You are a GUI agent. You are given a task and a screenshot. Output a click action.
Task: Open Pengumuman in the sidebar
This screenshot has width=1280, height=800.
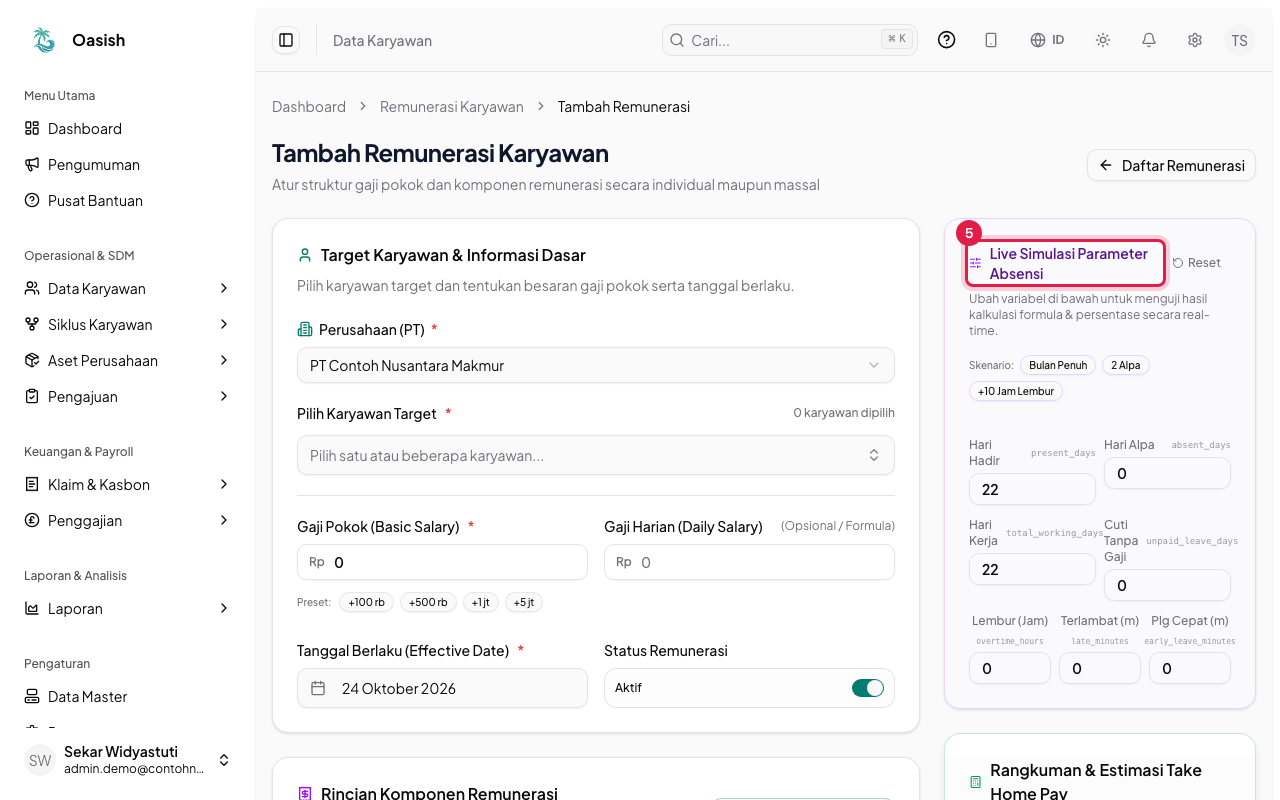coord(128,165)
